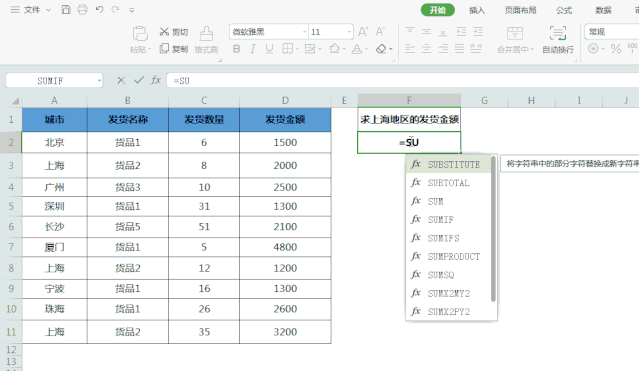Choose SUBSTITUTE from function suggestions
The height and width of the screenshot is (371, 639).
point(448,164)
